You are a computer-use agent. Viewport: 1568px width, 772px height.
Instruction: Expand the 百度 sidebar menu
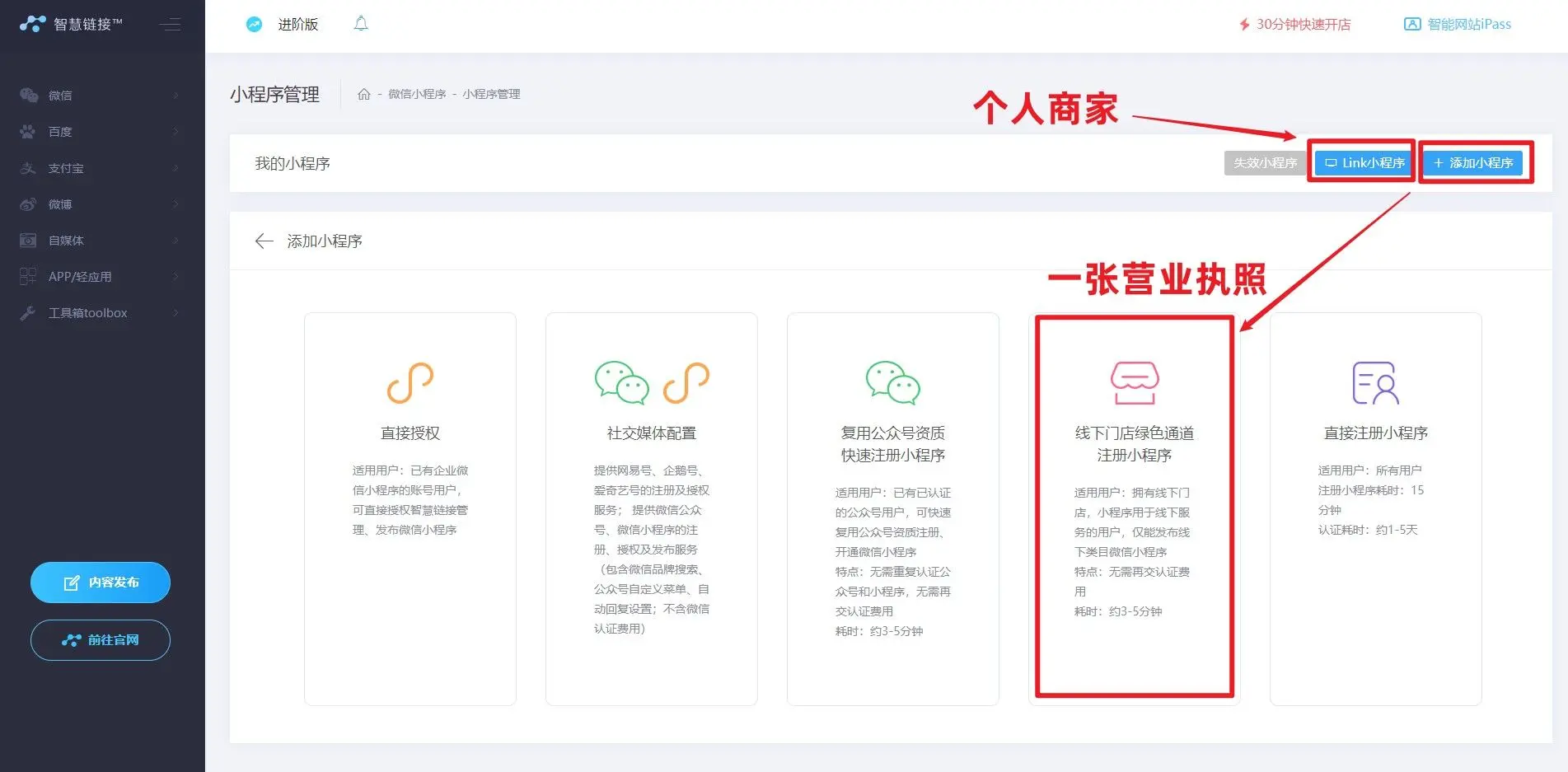(x=99, y=132)
